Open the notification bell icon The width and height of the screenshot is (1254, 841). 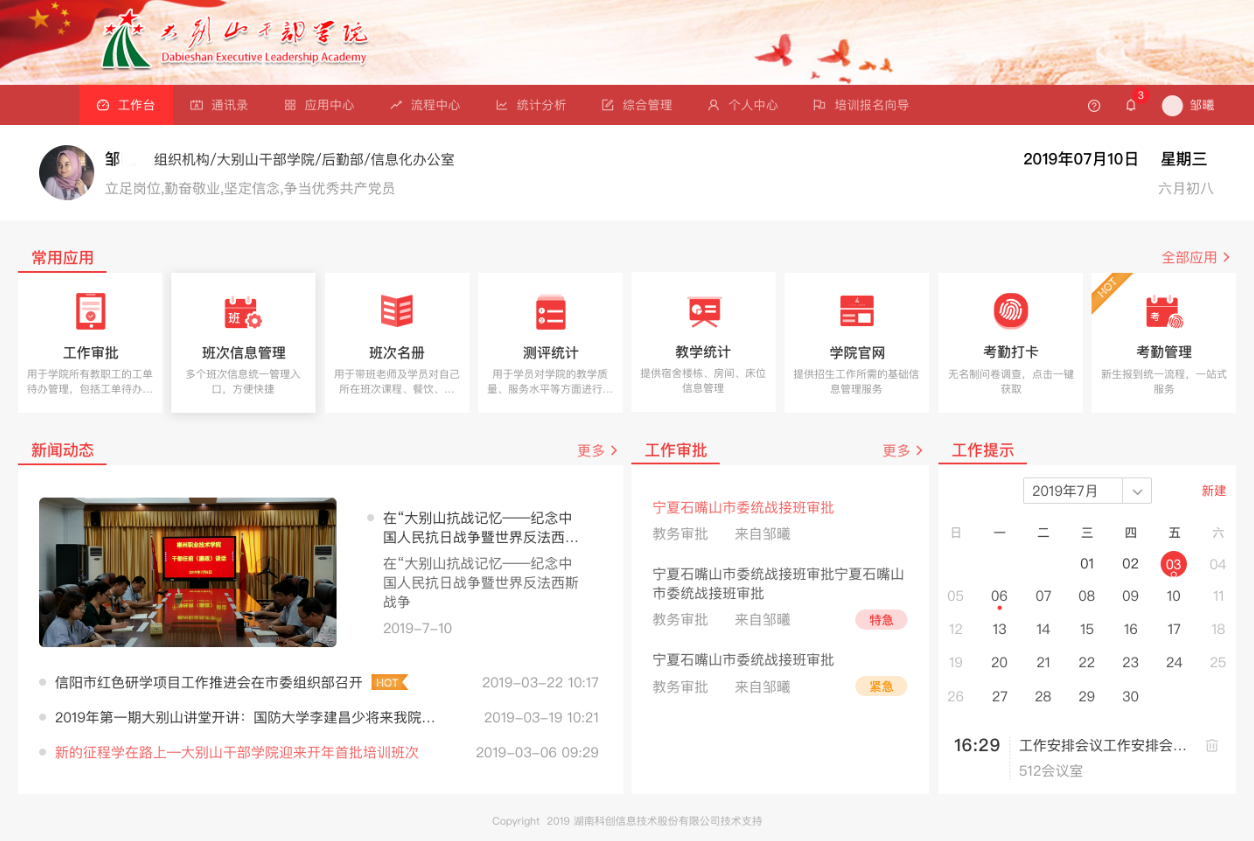[1131, 105]
